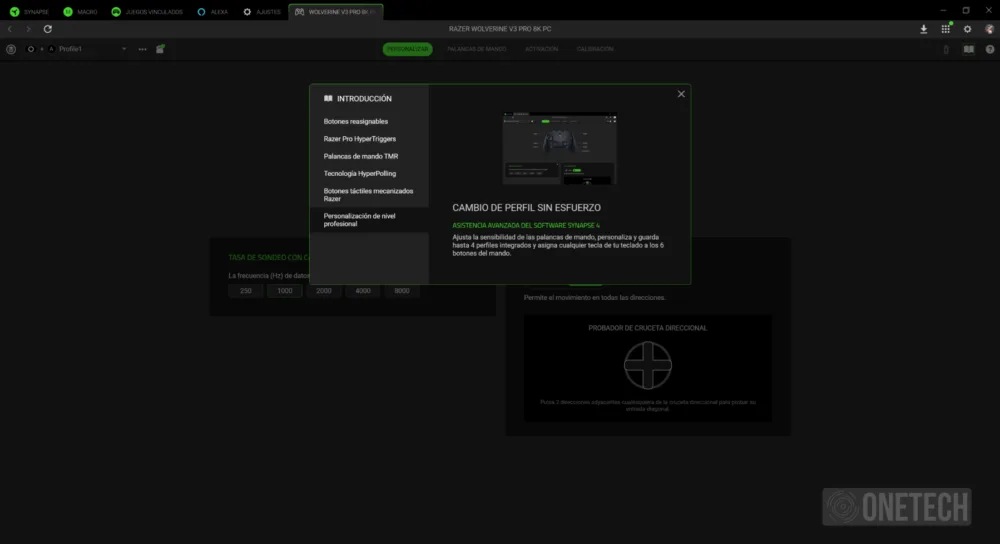Open the settings gear in the header

967,29
